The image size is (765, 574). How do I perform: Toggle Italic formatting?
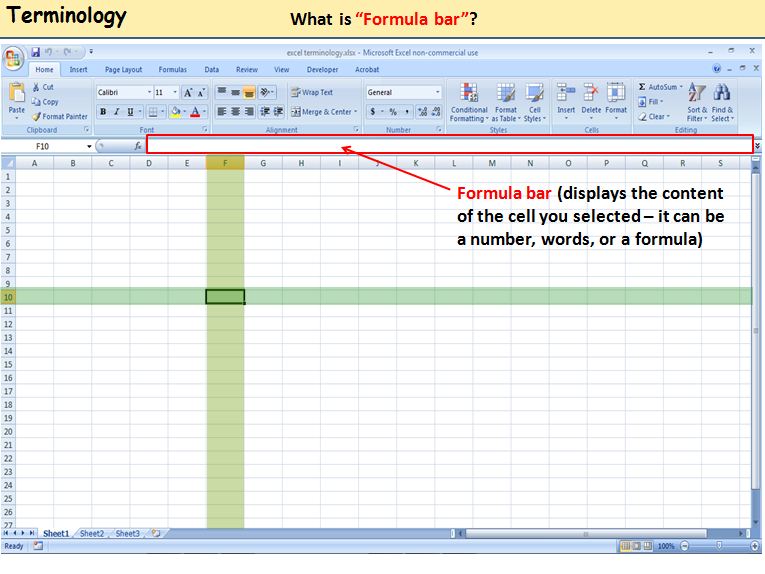coord(116,112)
